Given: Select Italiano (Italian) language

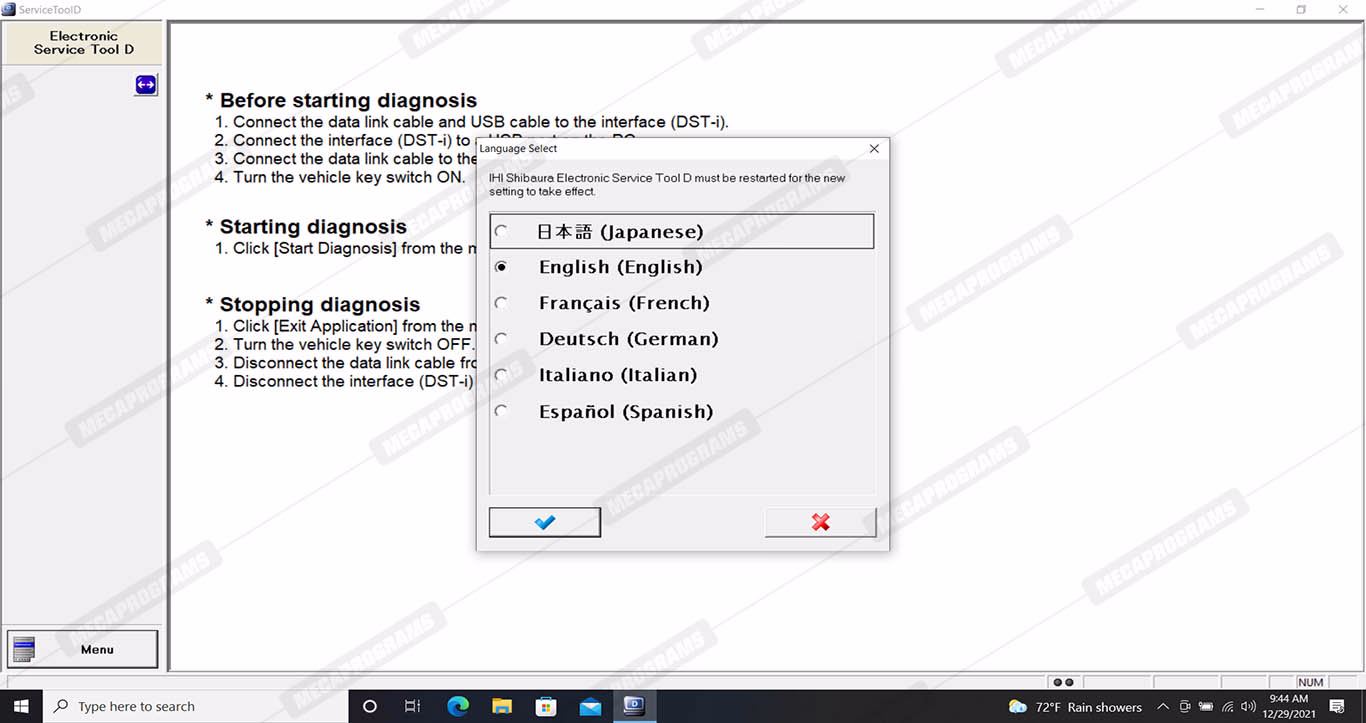Looking at the screenshot, I should (501, 375).
